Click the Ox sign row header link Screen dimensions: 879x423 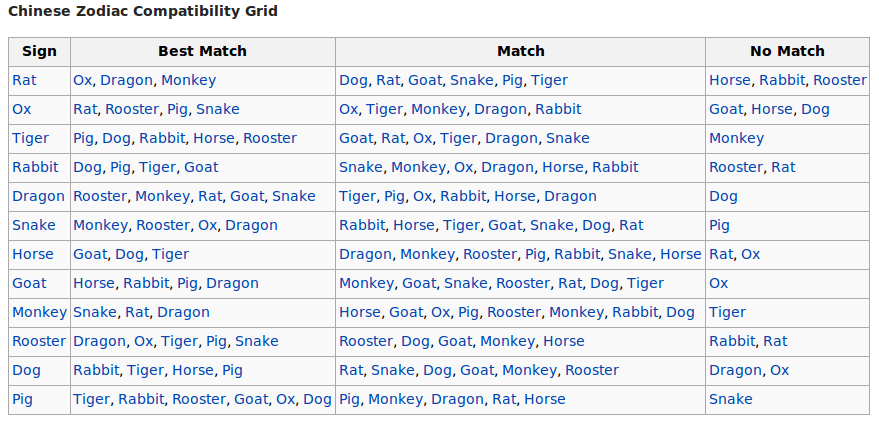pyautogui.click(x=22, y=109)
